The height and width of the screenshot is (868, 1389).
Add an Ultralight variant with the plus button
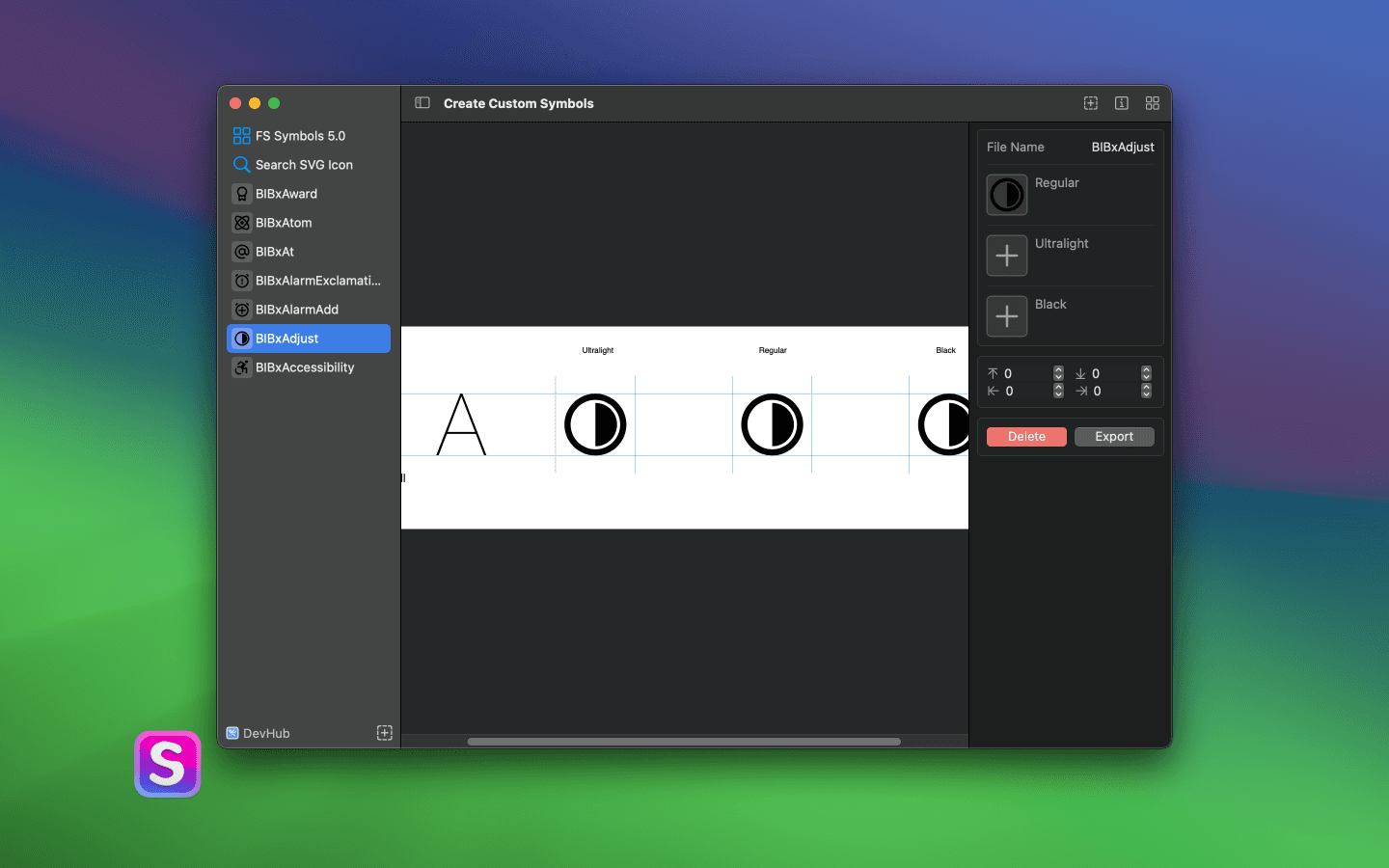coord(1006,256)
